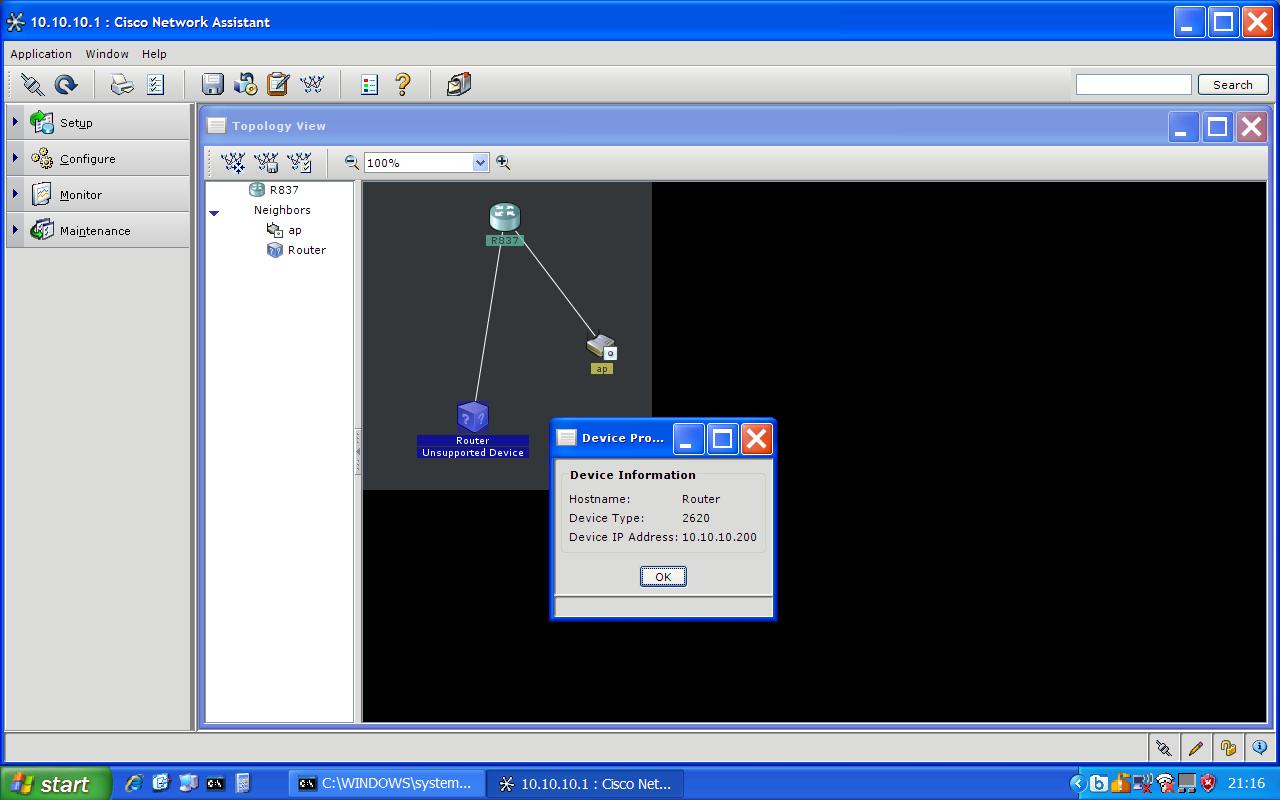Screen dimensions: 1280x800
Task: Click the zoom in magnifier icon
Action: (x=503, y=162)
